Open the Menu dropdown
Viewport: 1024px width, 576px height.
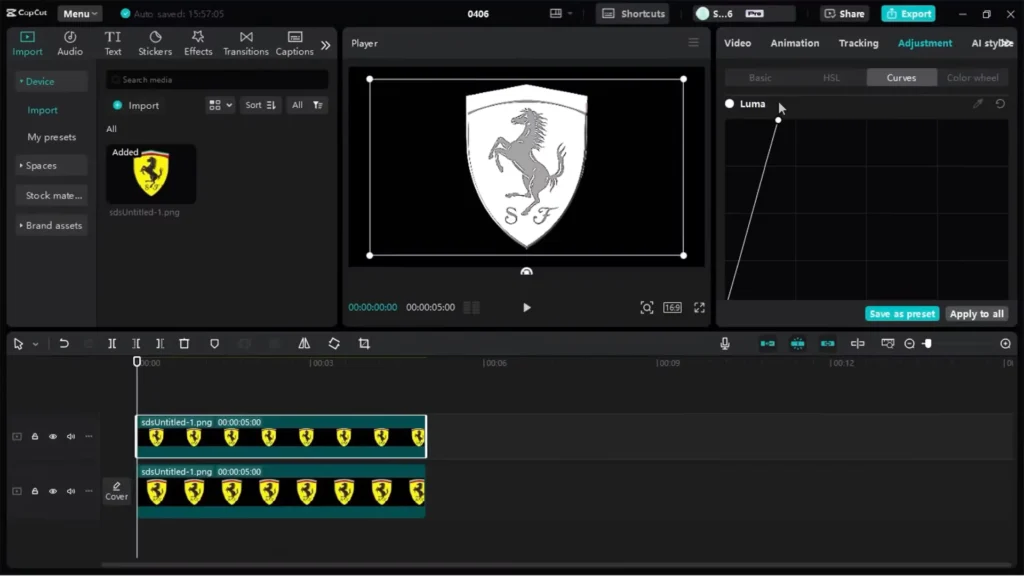[80, 14]
